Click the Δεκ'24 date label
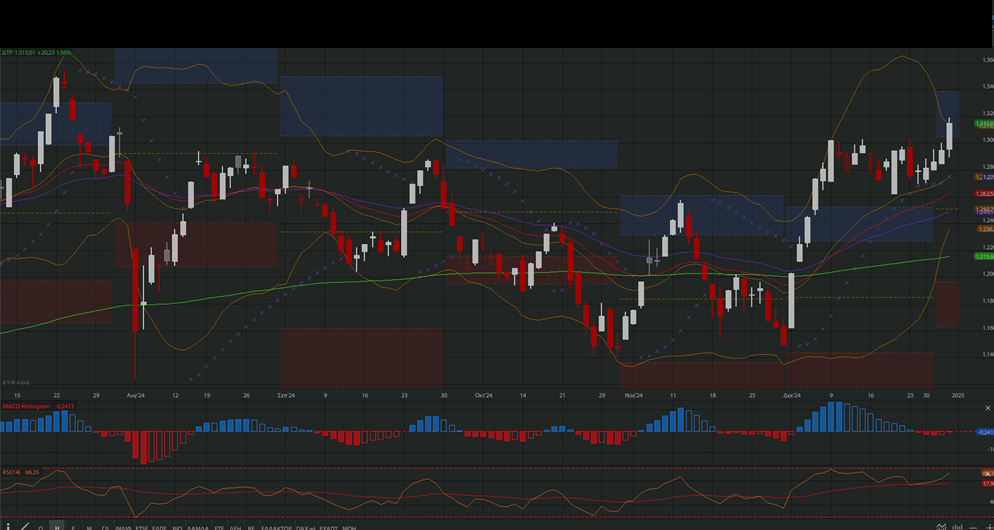The width and height of the screenshot is (994, 530). 792,395
